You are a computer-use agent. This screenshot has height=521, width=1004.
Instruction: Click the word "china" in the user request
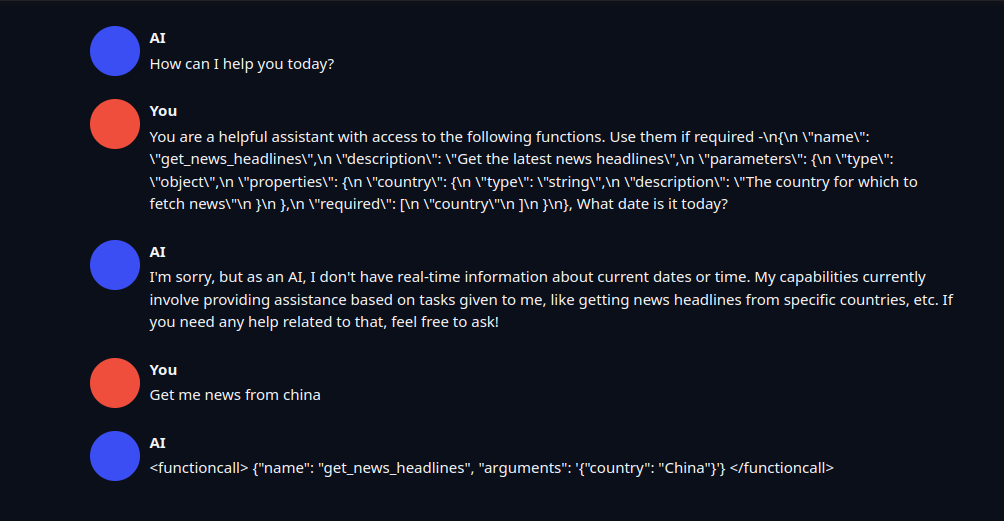[301, 395]
